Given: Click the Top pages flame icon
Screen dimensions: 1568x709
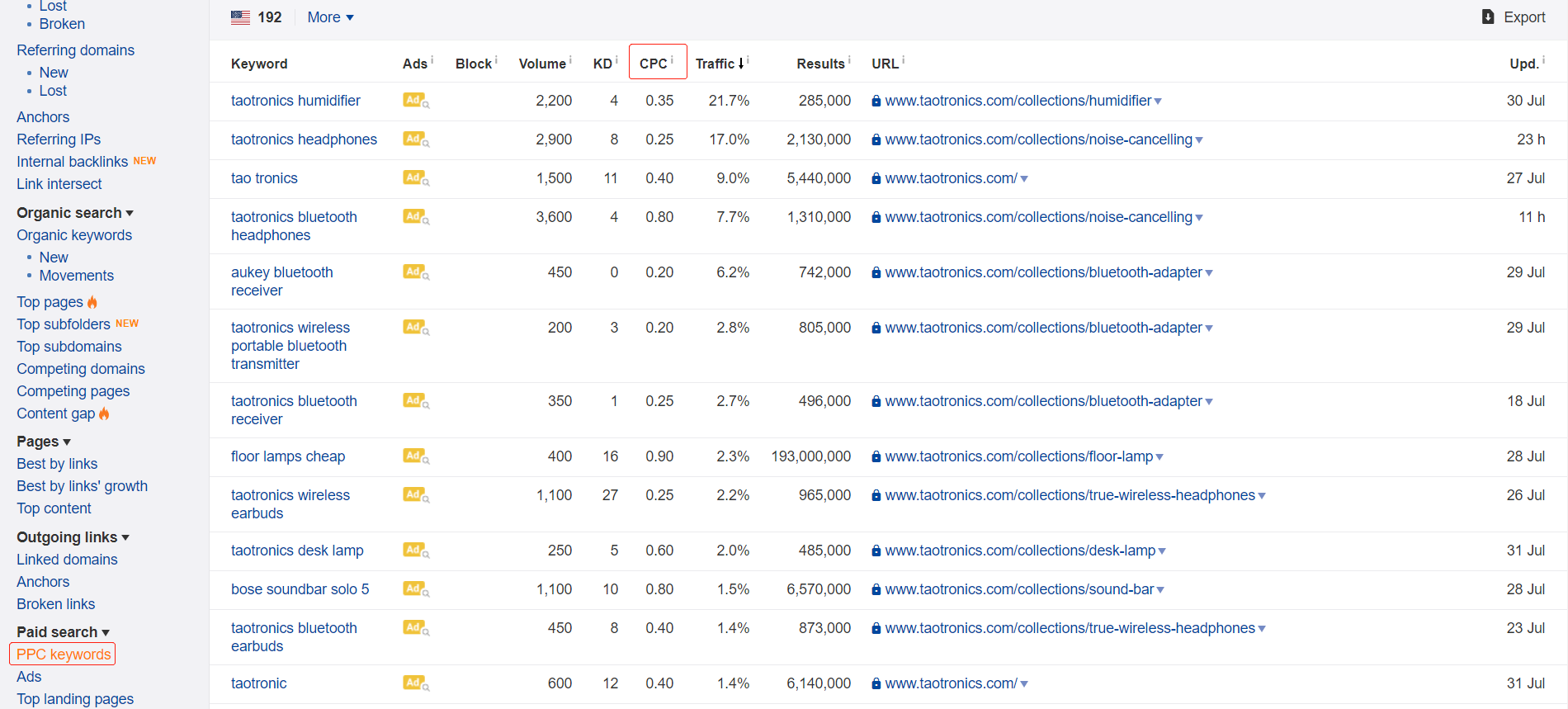Looking at the screenshot, I should (92, 302).
